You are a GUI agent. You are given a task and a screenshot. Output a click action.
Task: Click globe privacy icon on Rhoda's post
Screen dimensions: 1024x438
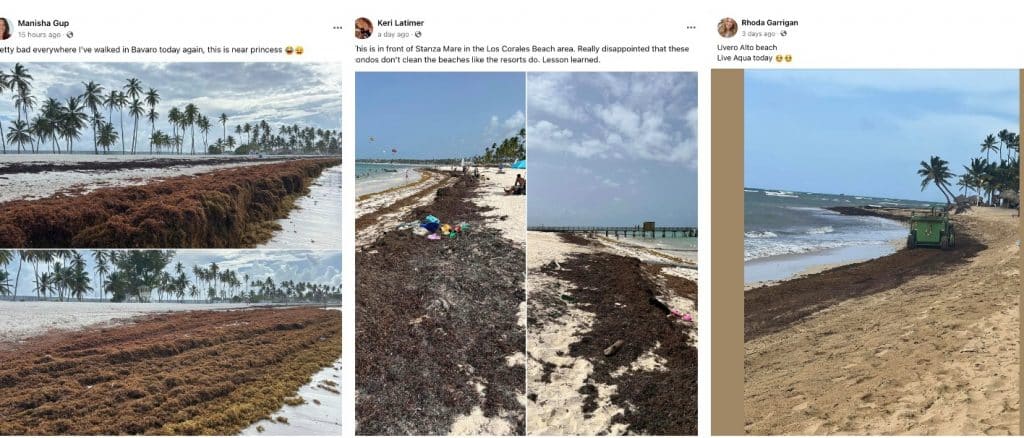click(x=783, y=34)
